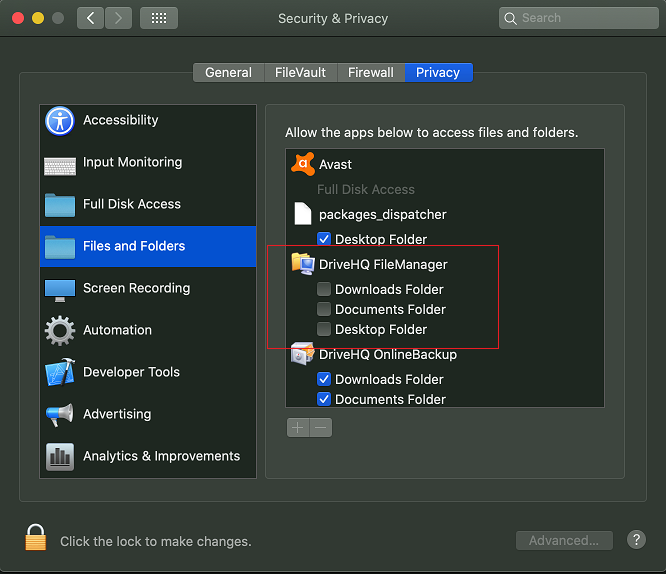Check Downloads Folder under DriveHQ FileManager
This screenshot has width=666, height=574.
(324, 289)
